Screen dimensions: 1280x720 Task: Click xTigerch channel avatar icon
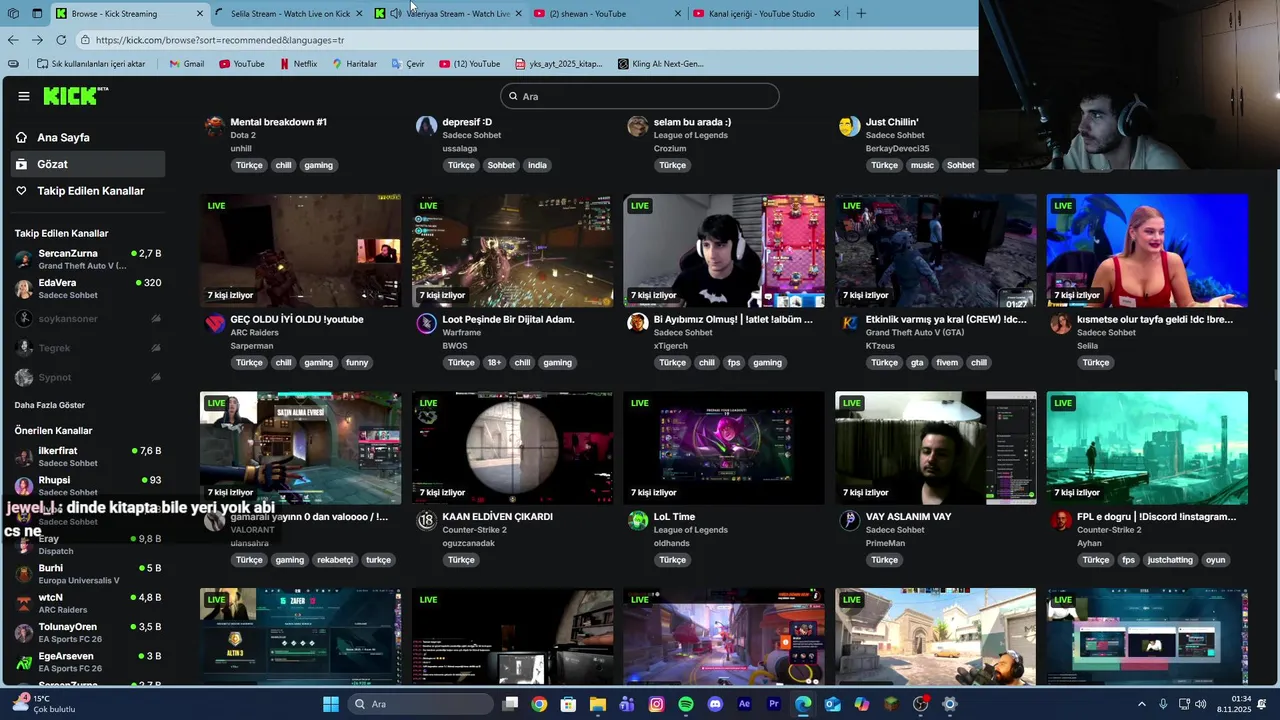638,323
